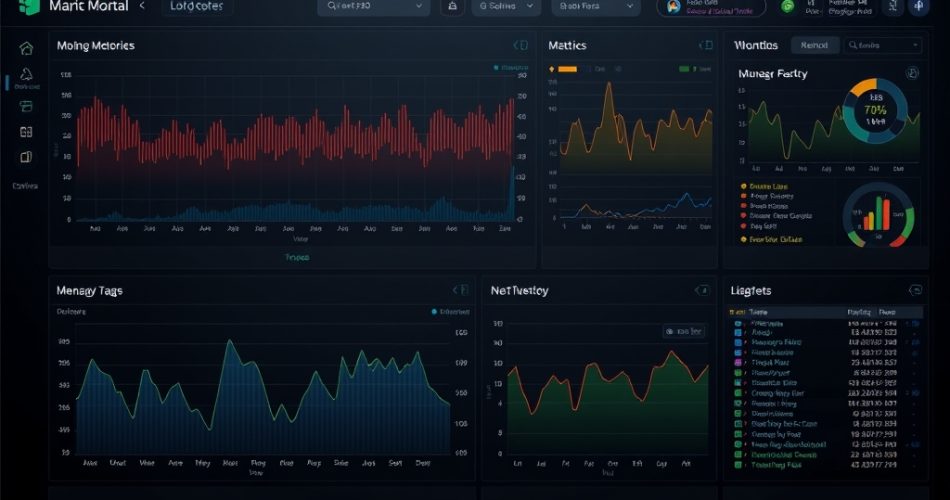
Task: Select the second blue row icon in Liagfets
Action: pyautogui.click(x=738, y=342)
